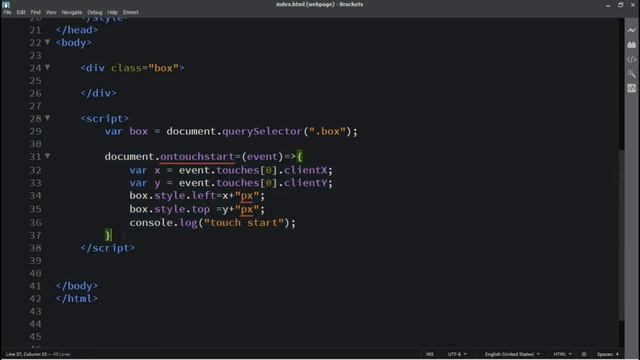Viewport: 640px width, 360px height.
Task: Click the underlined ontouchstart text
Action: (197, 157)
